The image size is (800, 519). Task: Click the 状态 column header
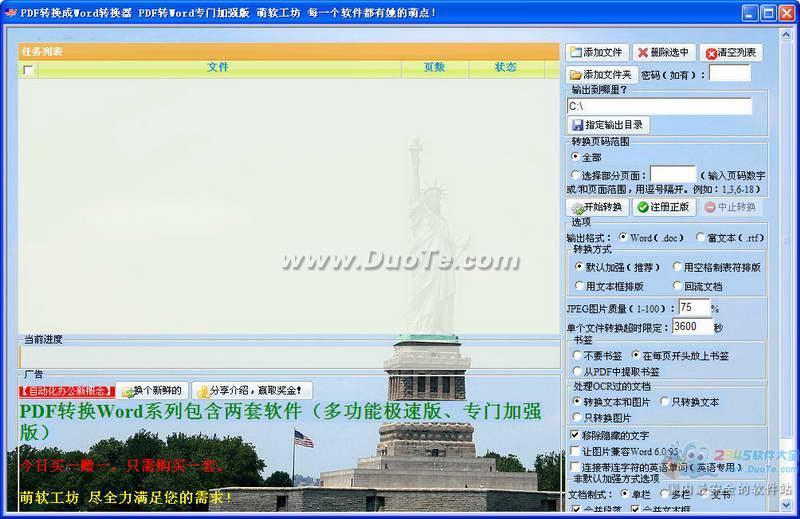point(506,67)
